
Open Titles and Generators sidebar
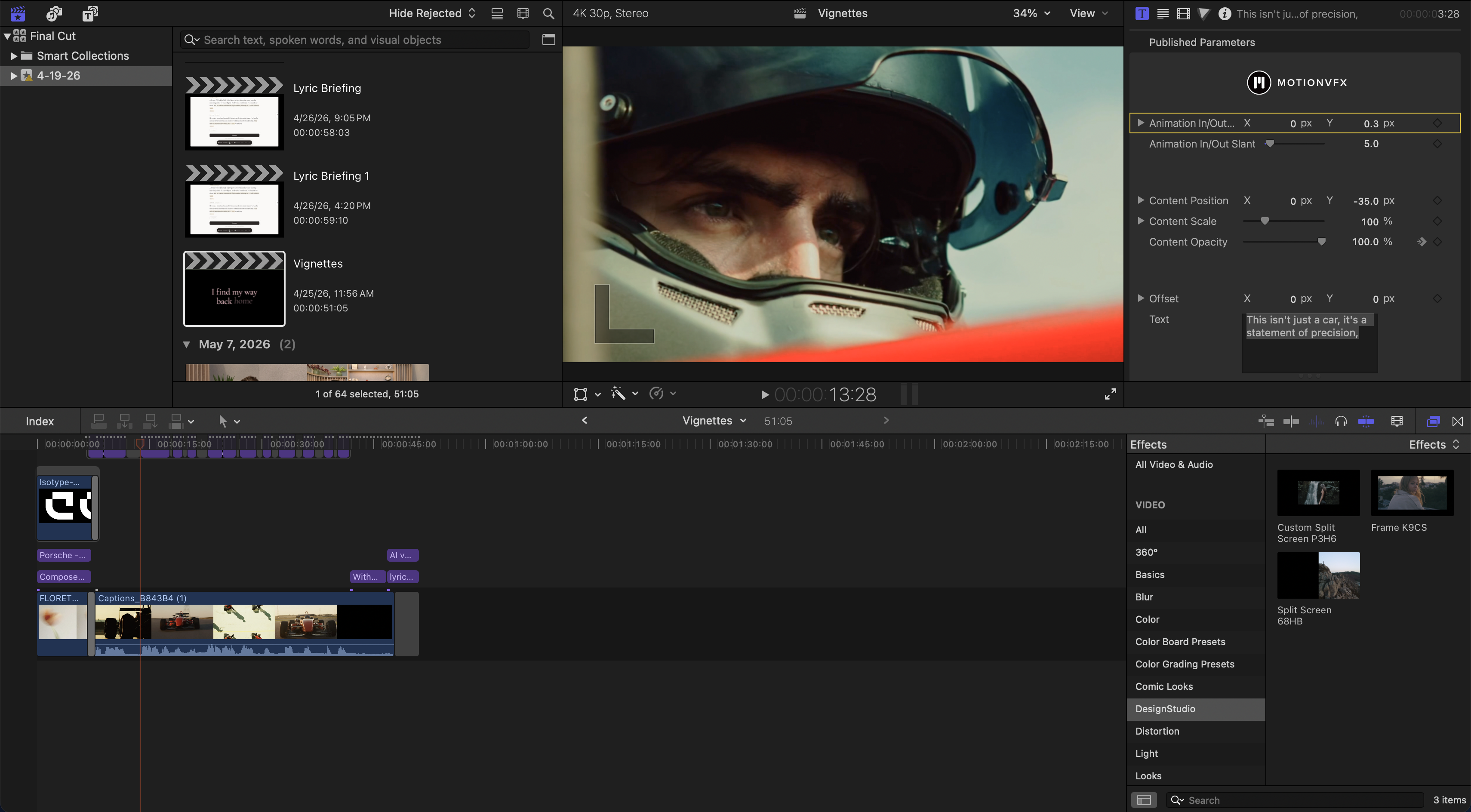pos(89,13)
